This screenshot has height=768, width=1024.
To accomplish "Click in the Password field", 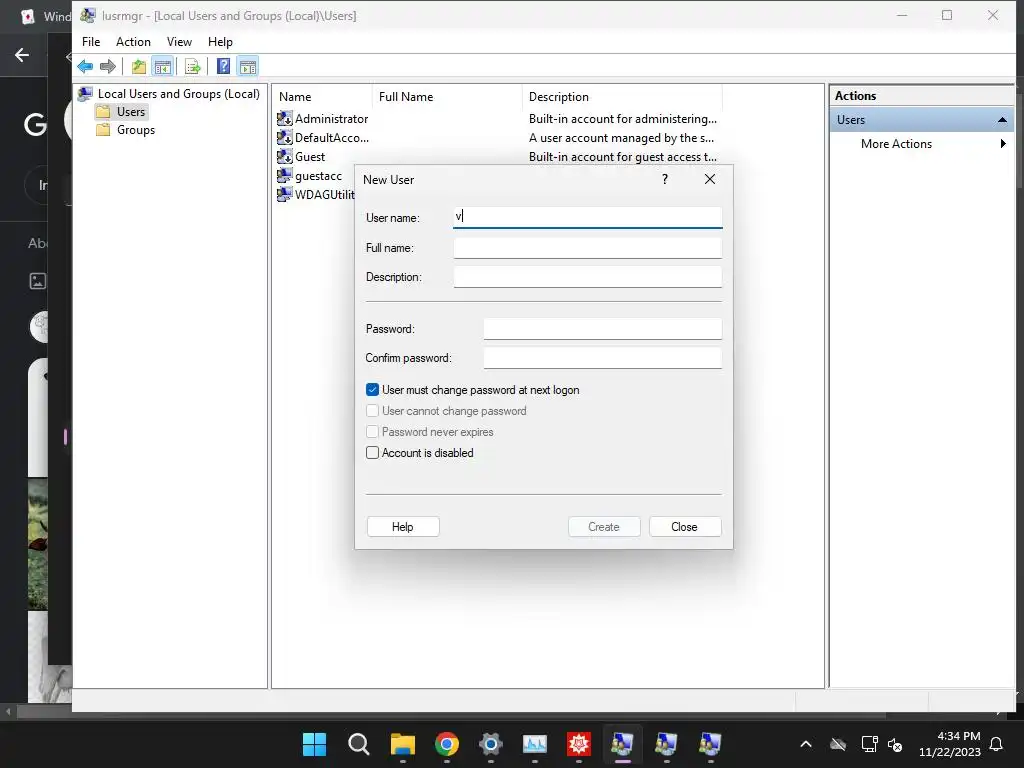I will click(x=603, y=328).
